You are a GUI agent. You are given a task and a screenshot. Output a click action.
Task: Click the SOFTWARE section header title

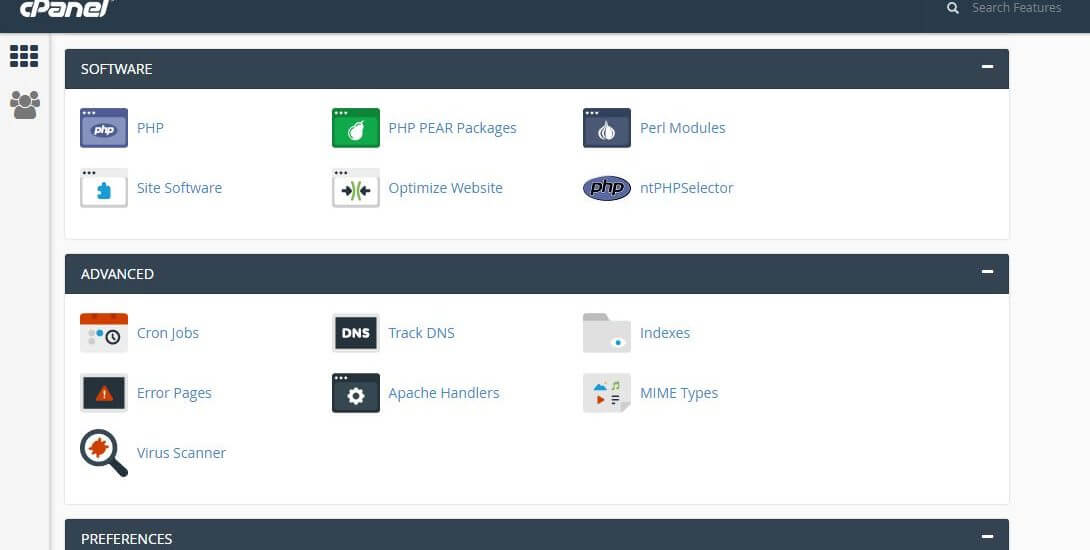click(x=116, y=69)
